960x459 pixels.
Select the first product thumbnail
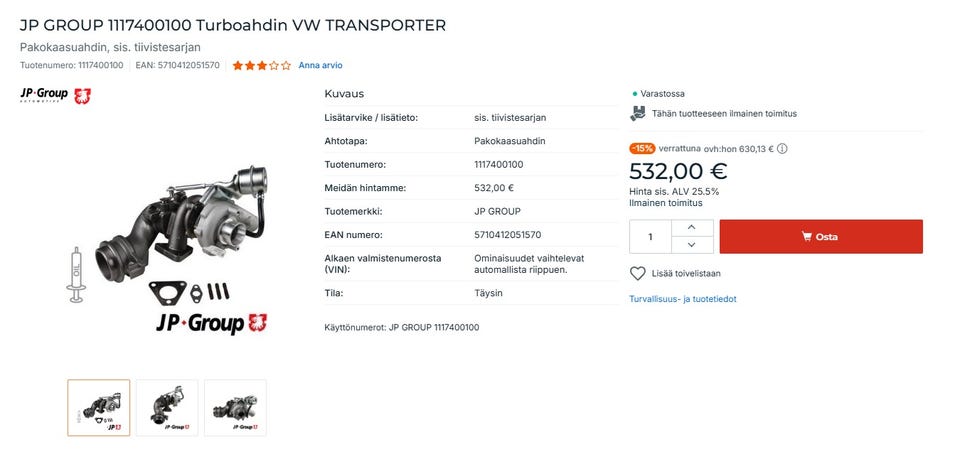tap(98, 408)
